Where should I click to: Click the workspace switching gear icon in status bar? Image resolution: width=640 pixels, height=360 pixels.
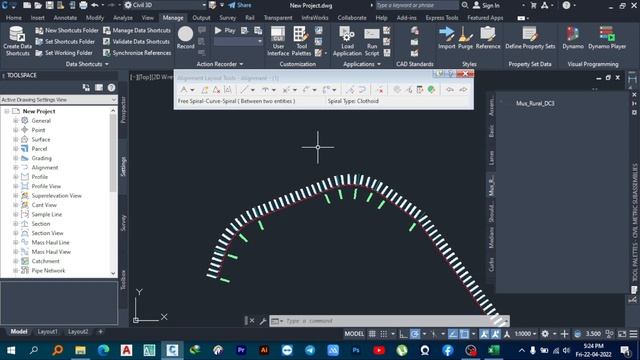click(x=545, y=334)
